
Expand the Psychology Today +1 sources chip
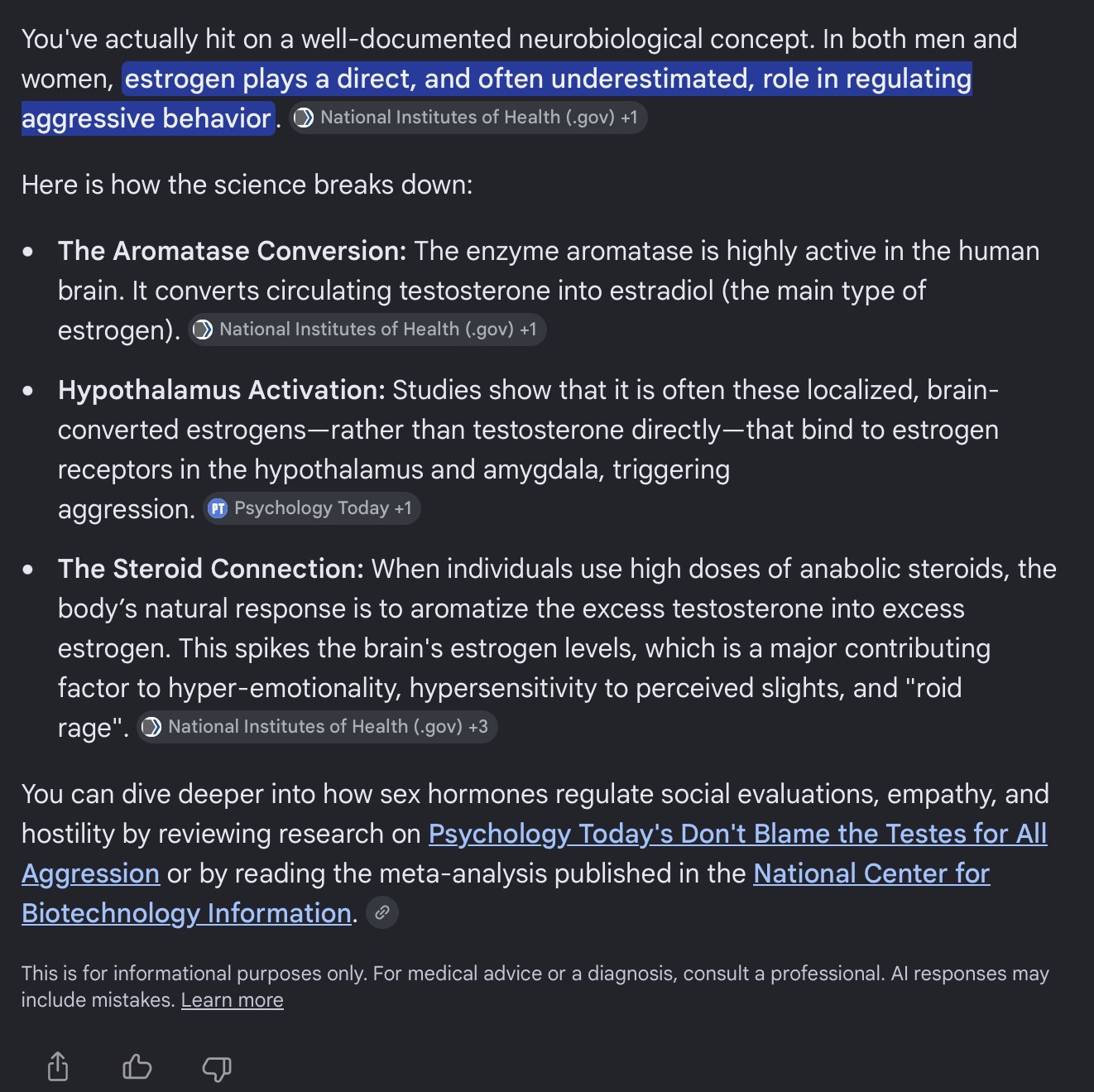[403, 508]
